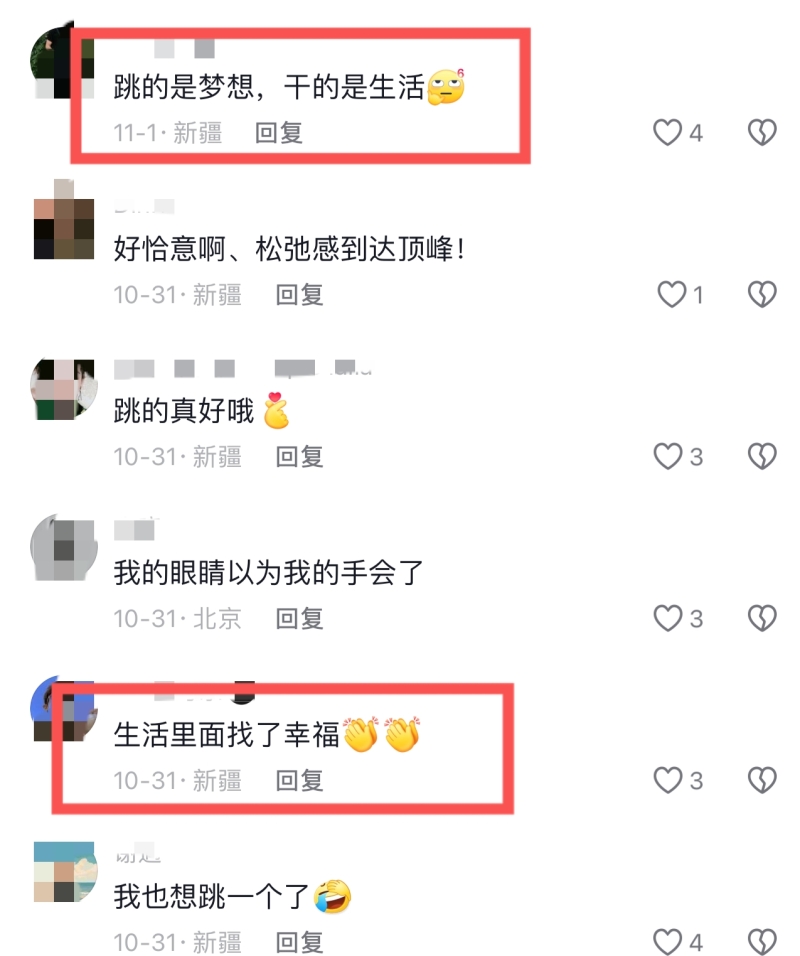Image resolution: width=800 pixels, height=956 pixels.
Task: Tap 回复 under "好恰意啊" comment
Action: pos(299,295)
